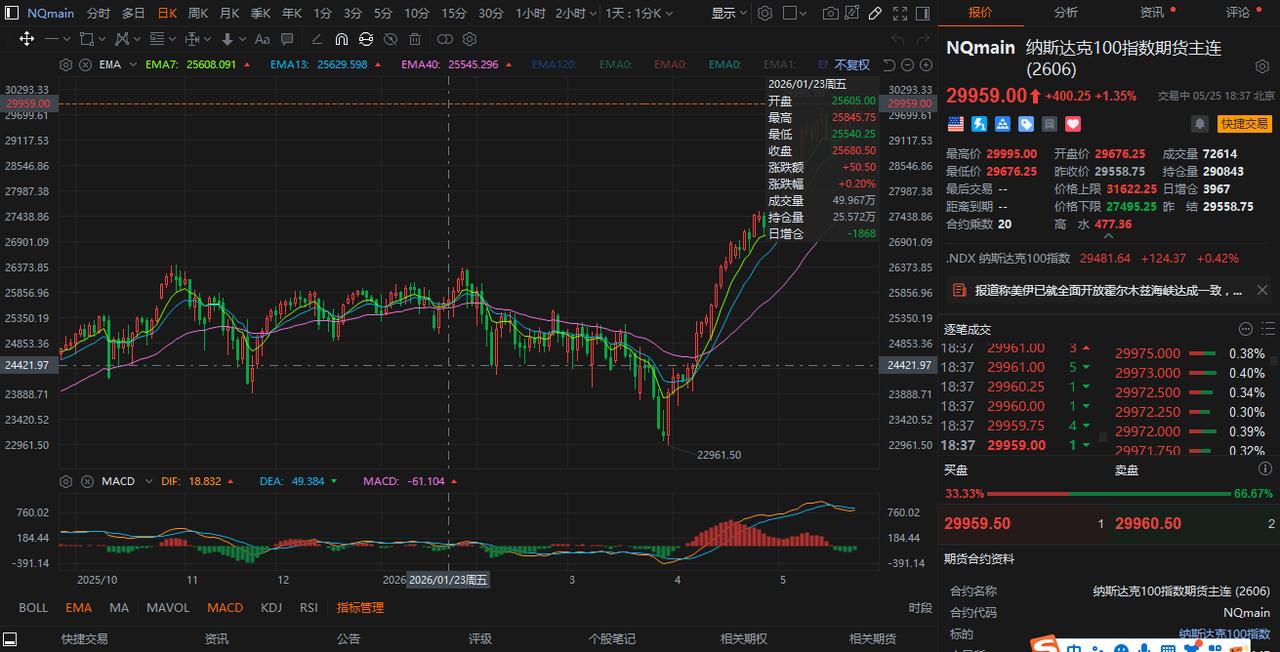1280x652 pixels.
Task: Open drawing settings gear in toolbar
Action: [x=469, y=39]
